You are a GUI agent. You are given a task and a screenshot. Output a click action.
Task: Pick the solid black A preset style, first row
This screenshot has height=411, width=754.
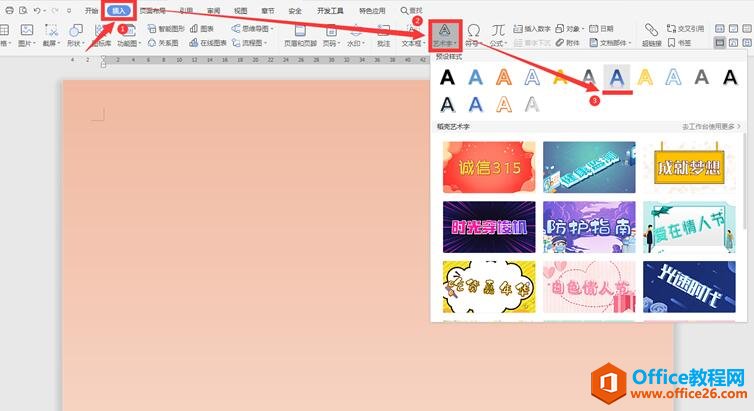[x=447, y=77]
